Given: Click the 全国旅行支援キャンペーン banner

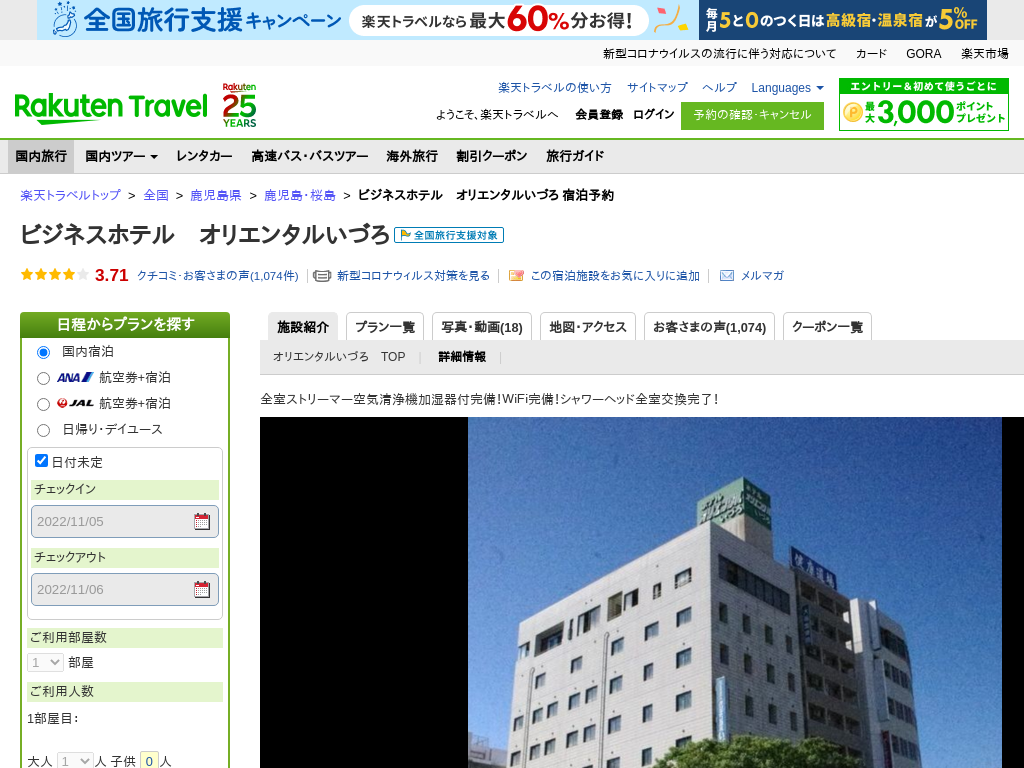Looking at the screenshot, I should tap(367, 20).
